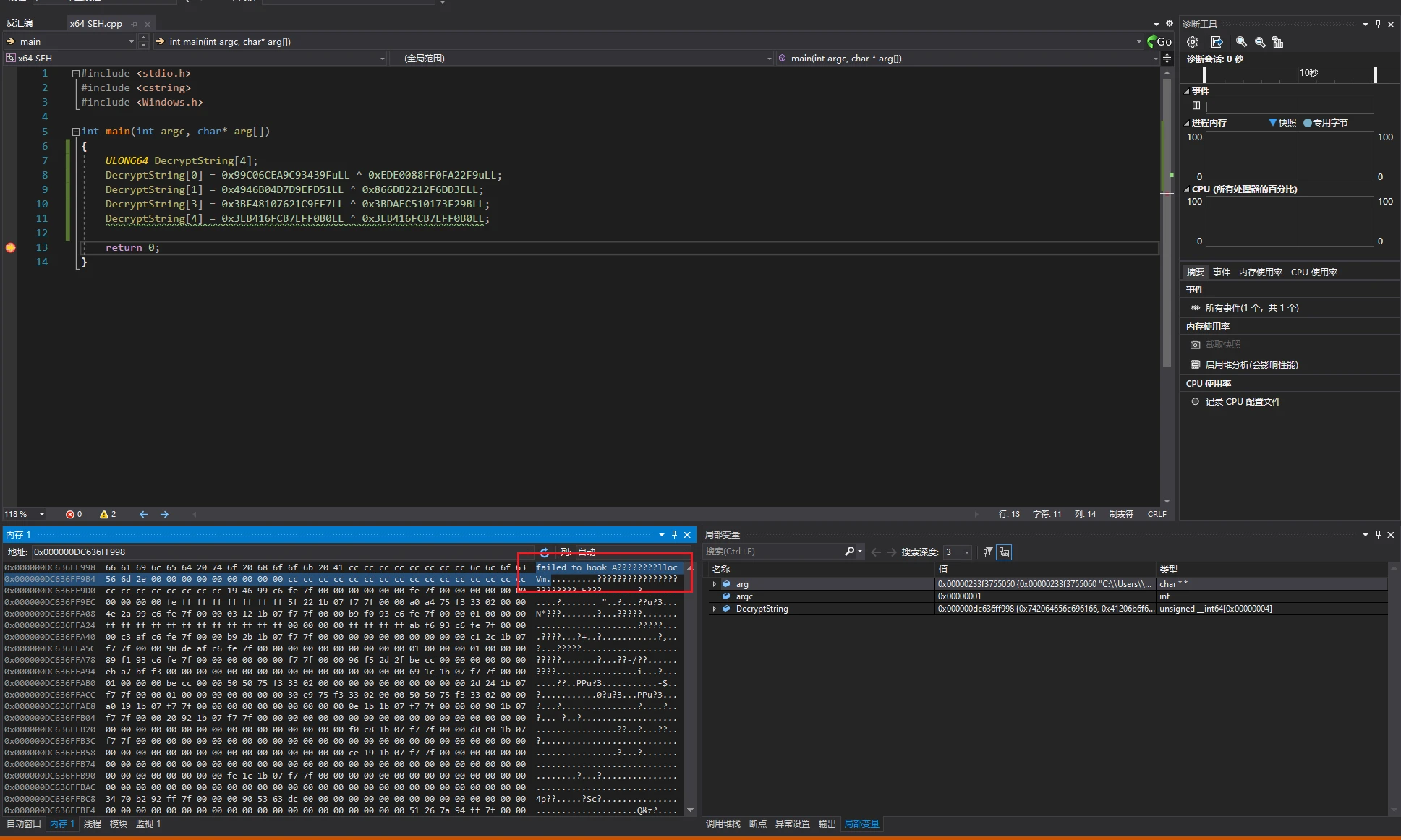Collapse the main function on line 5
The height and width of the screenshot is (840, 1401).
click(75, 131)
